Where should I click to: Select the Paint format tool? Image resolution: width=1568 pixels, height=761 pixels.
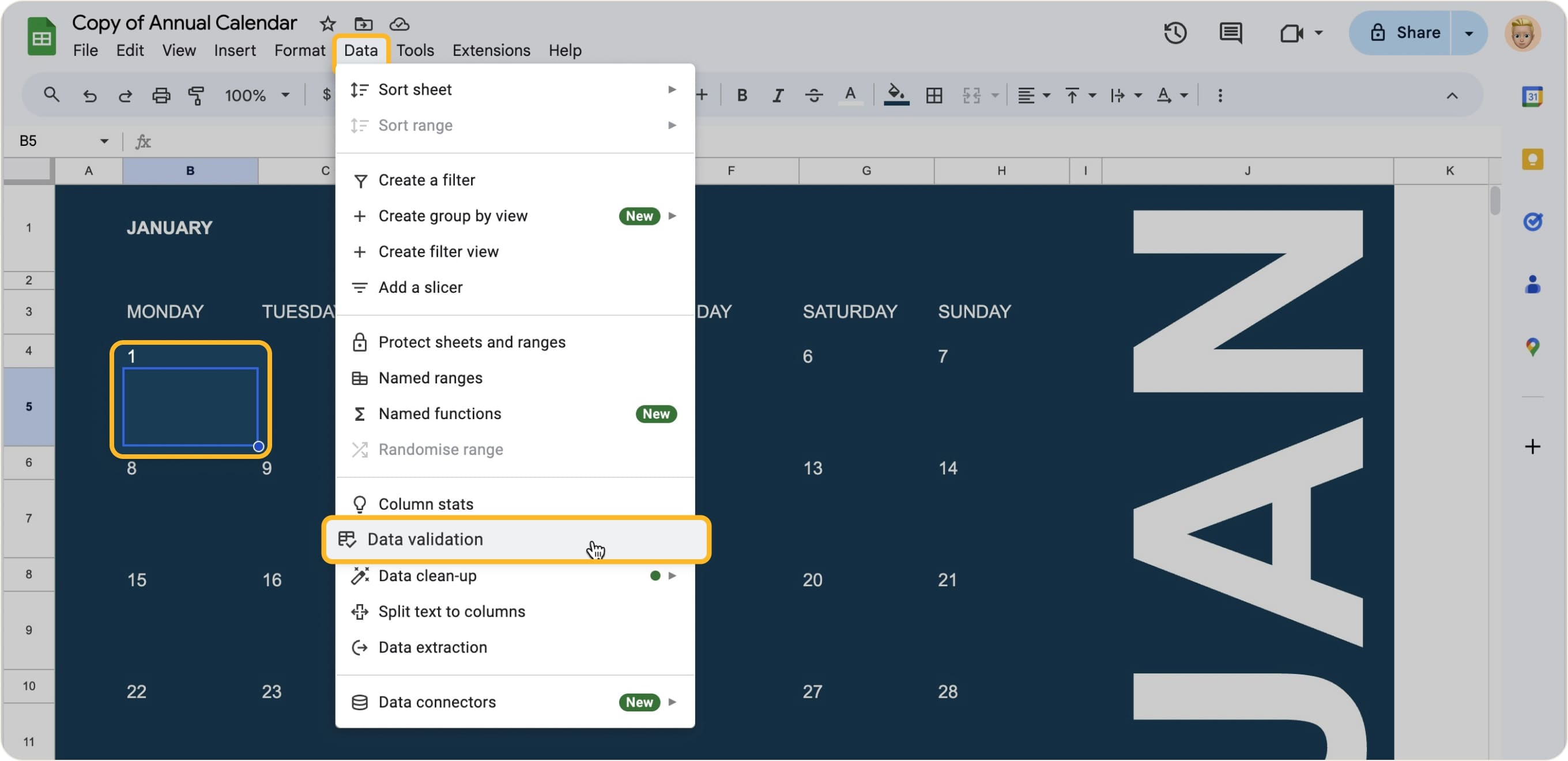[196, 95]
